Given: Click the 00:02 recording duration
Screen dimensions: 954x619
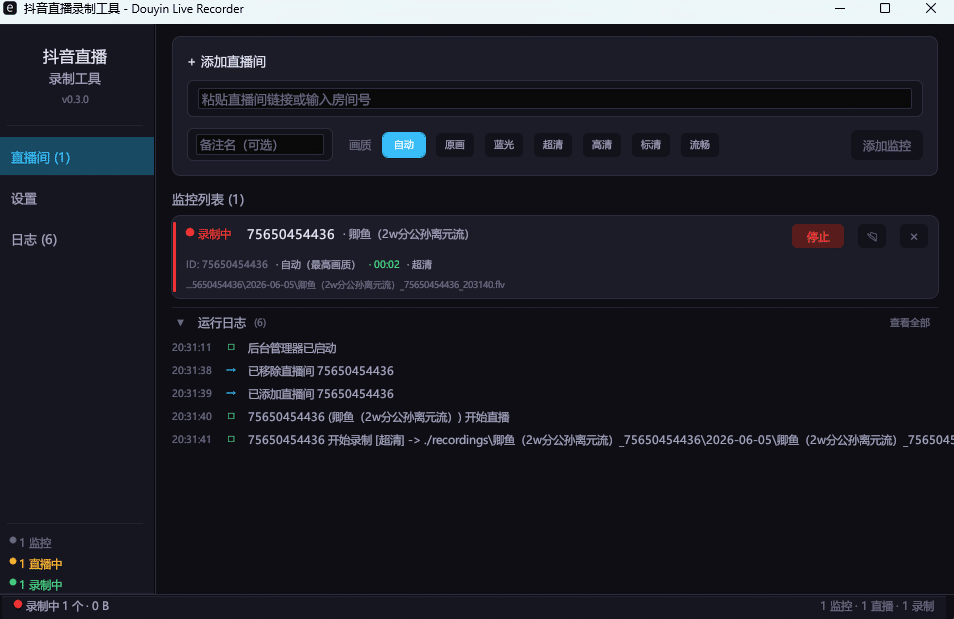Looking at the screenshot, I should pos(386,264).
